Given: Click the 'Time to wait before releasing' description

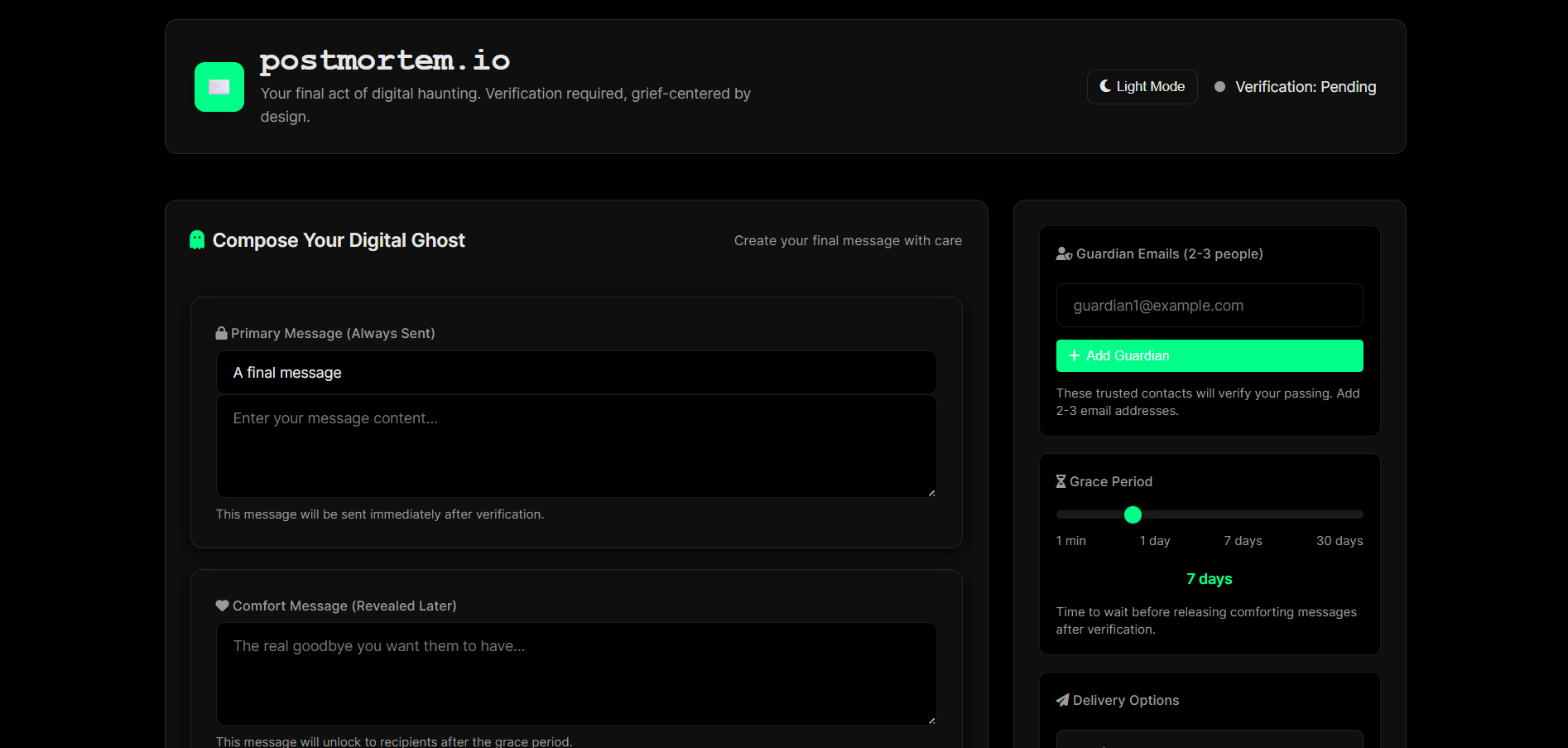Looking at the screenshot, I should (1206, 620).
